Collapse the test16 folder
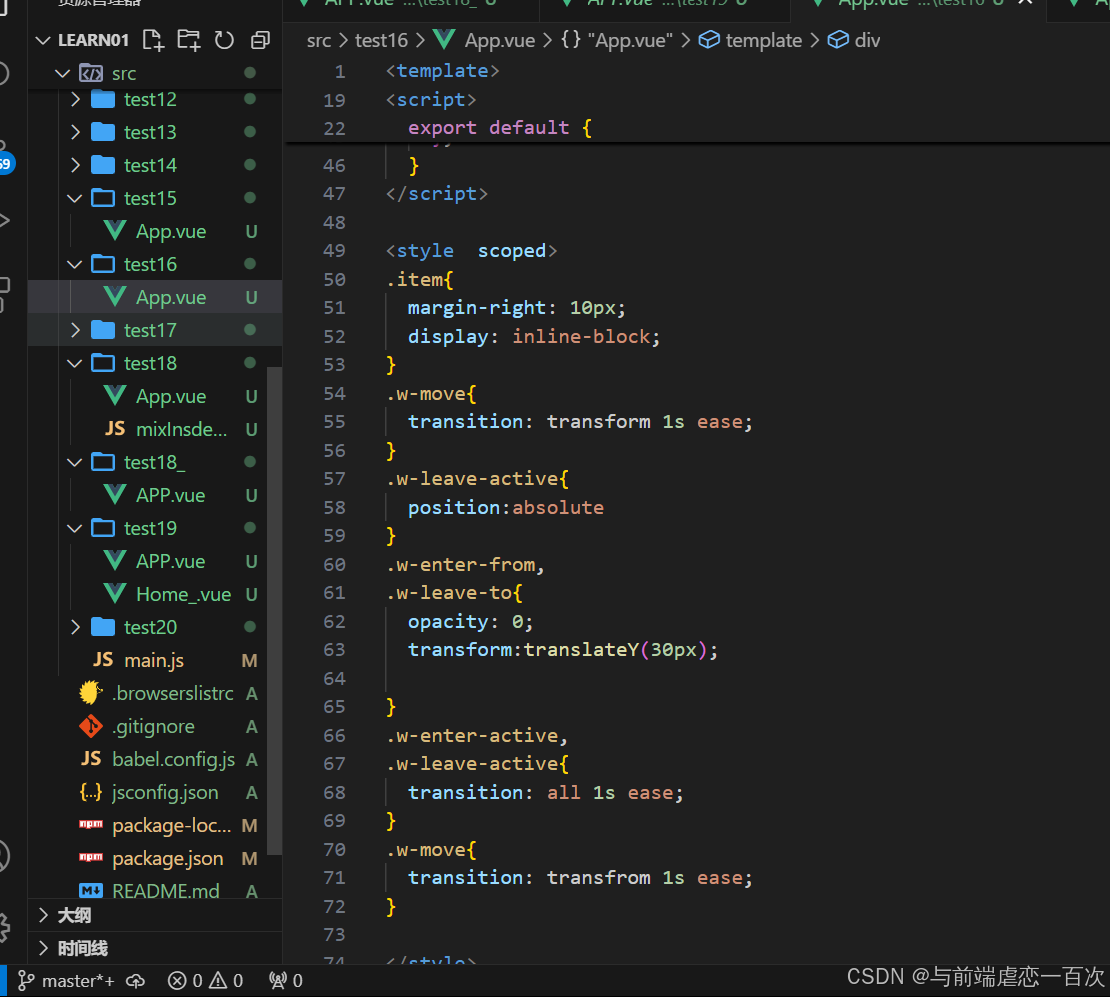This screenshot has height=997, width=1110. [75, 264]
